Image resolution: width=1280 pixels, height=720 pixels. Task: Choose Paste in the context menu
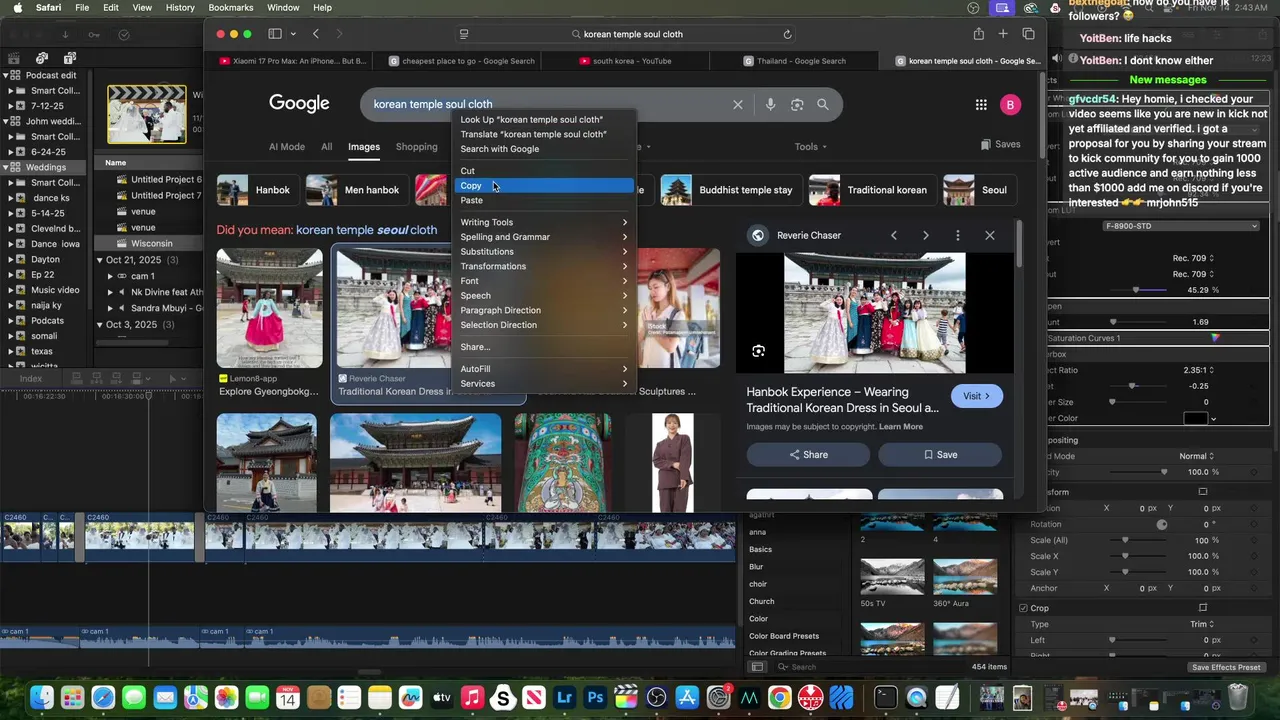pos(545,200)
